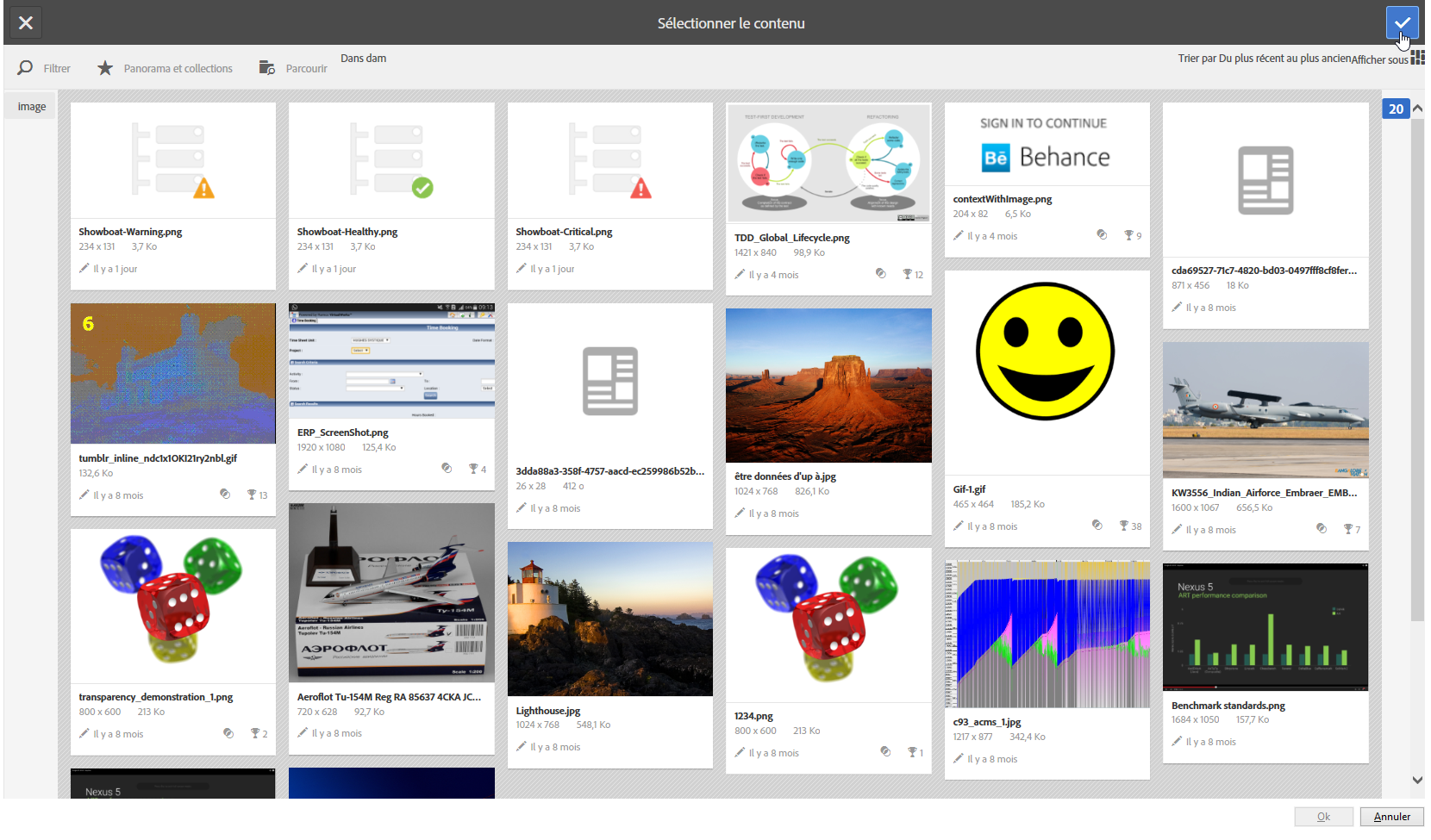Image resolution: width=1431 pixels, height=840 pixels.
Task: Click the vertical scrollbar down arrow
Action: [x=1417, y=780]
